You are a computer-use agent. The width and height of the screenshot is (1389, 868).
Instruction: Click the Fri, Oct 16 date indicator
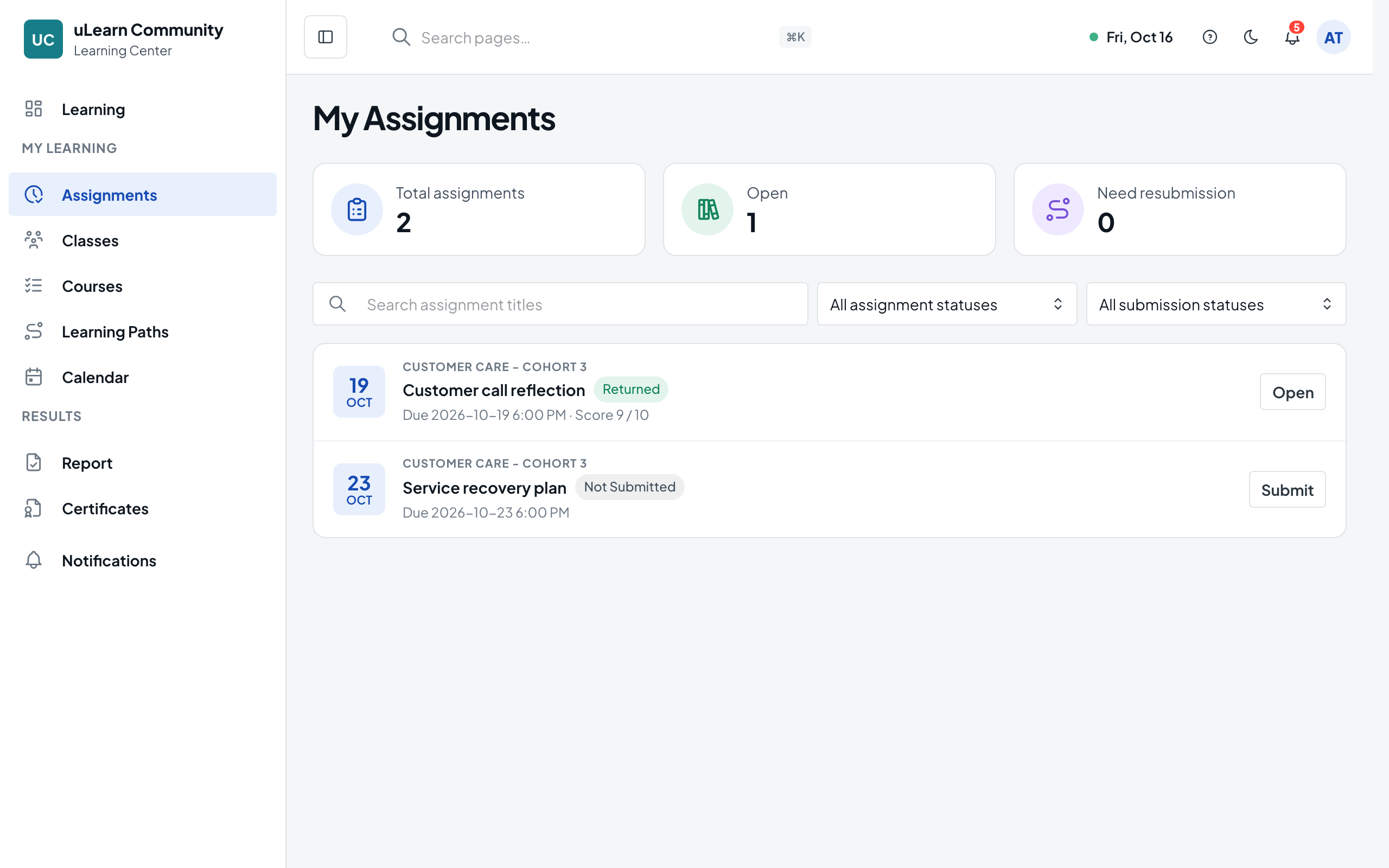coord(1131,37)
